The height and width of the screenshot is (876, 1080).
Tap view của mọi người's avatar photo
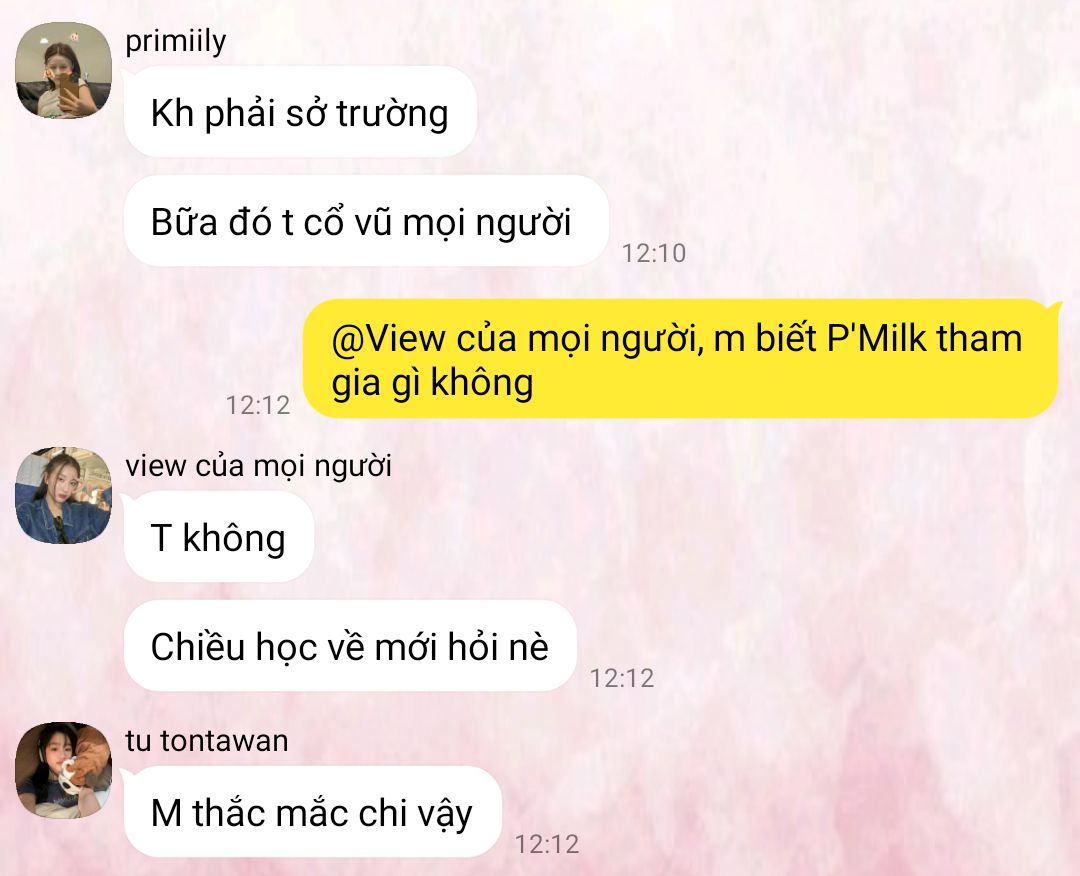coord(63,495)
